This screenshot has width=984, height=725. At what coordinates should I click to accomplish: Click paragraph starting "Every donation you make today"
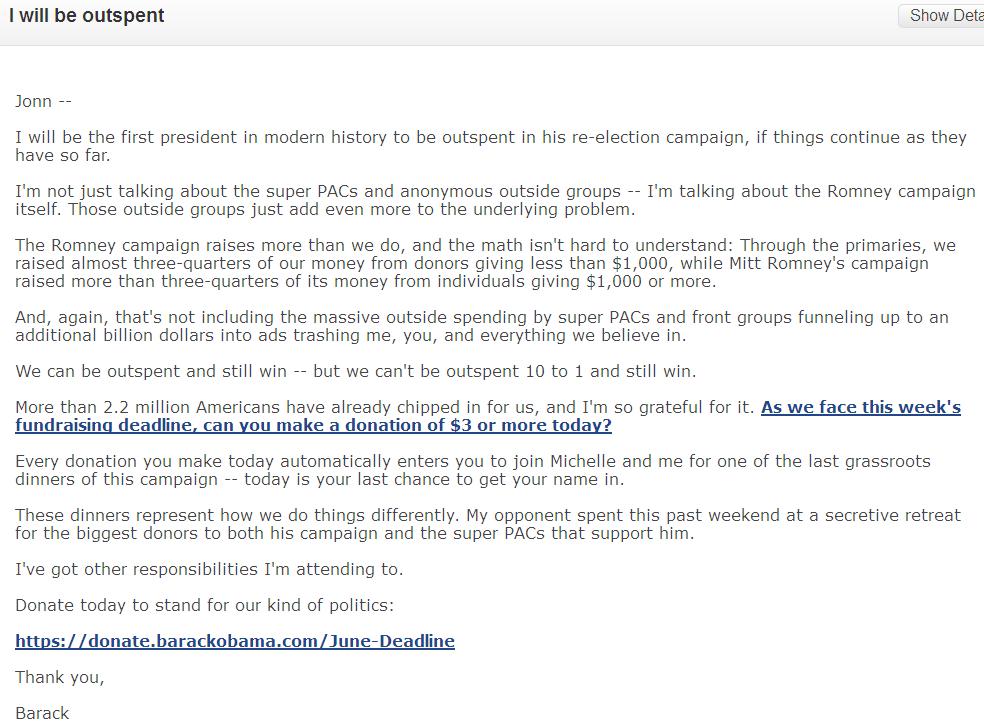pos(472,470)
